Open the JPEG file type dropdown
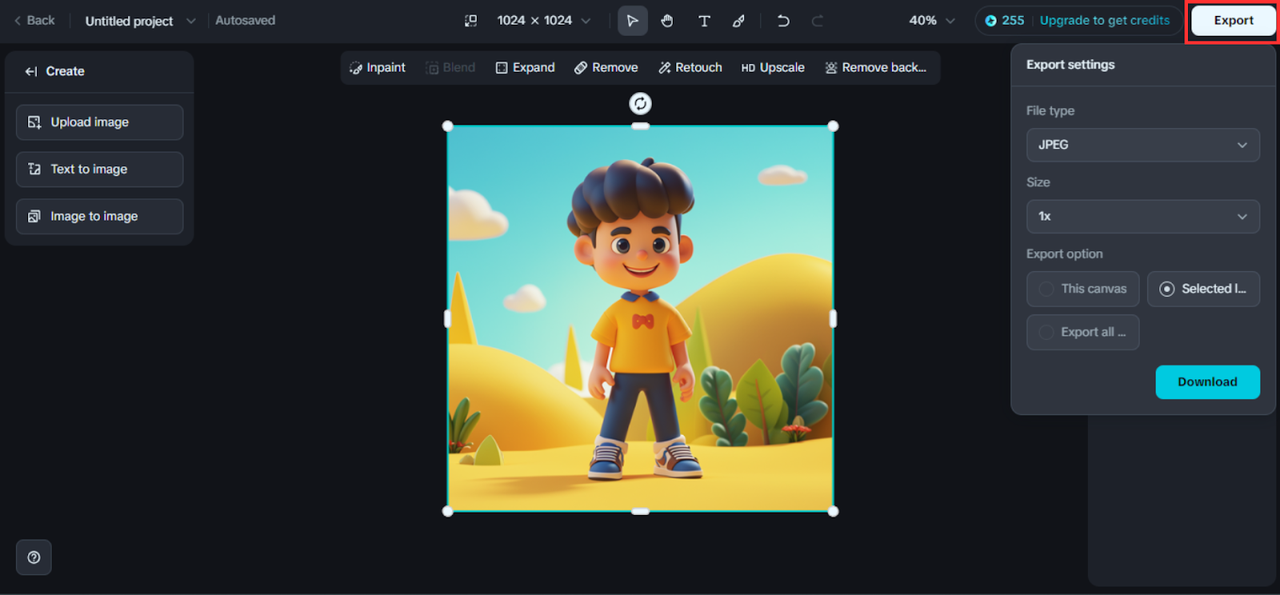This screenshot has width=1280, height=595. 1143,145
